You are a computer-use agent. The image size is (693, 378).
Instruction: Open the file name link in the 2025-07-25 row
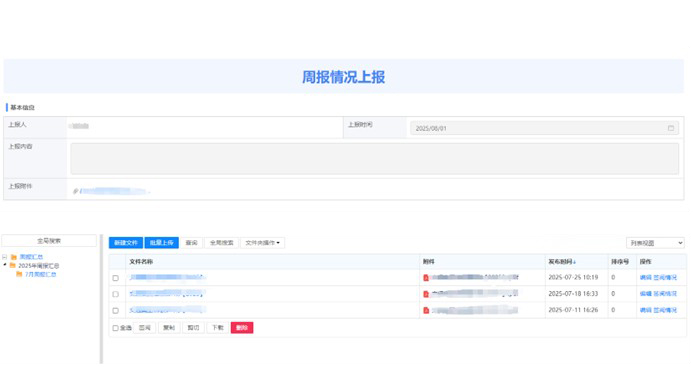coord(168,277)
